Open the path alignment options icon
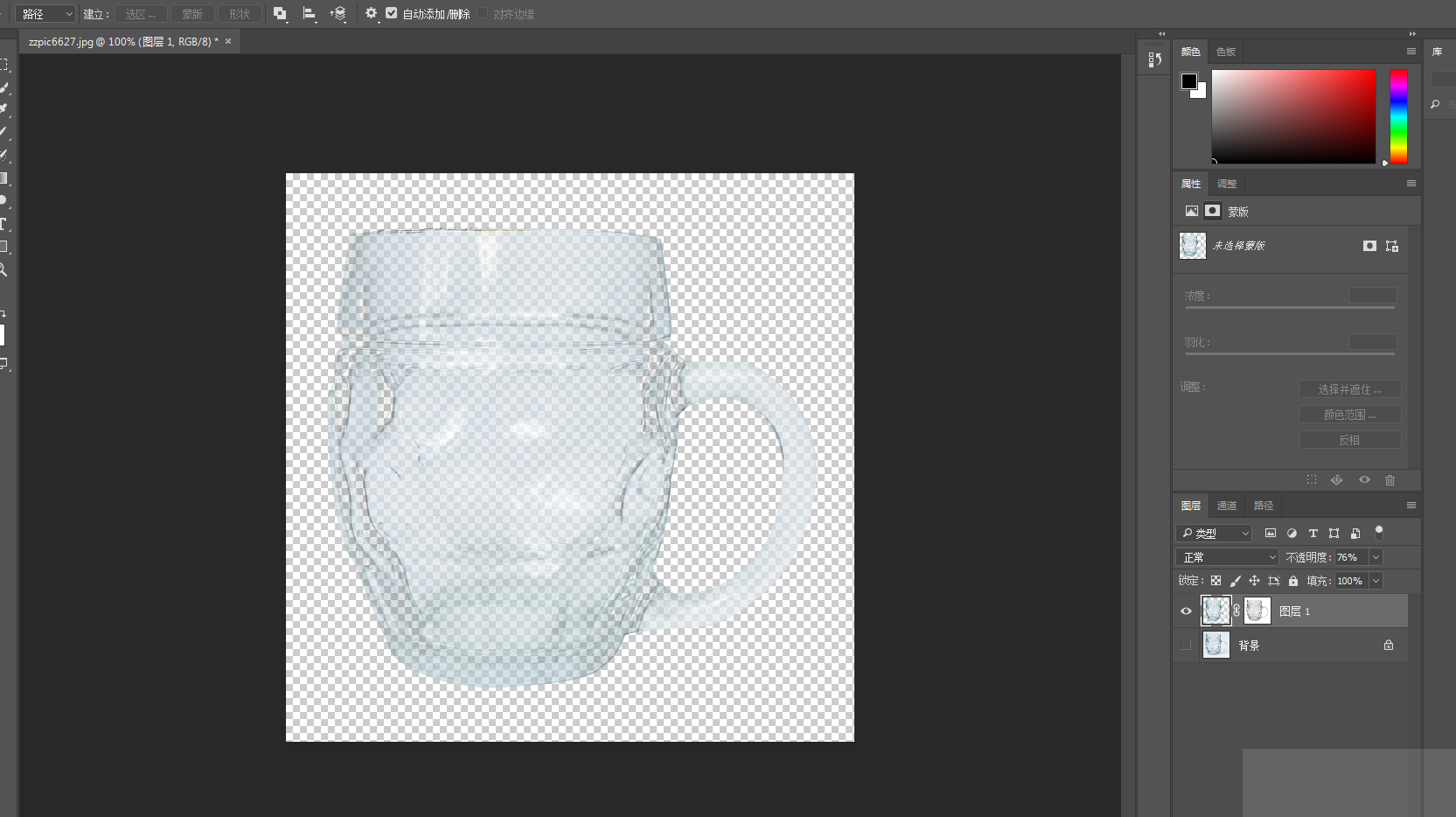Screen dimensions: 1456x817 pos(309,14)
